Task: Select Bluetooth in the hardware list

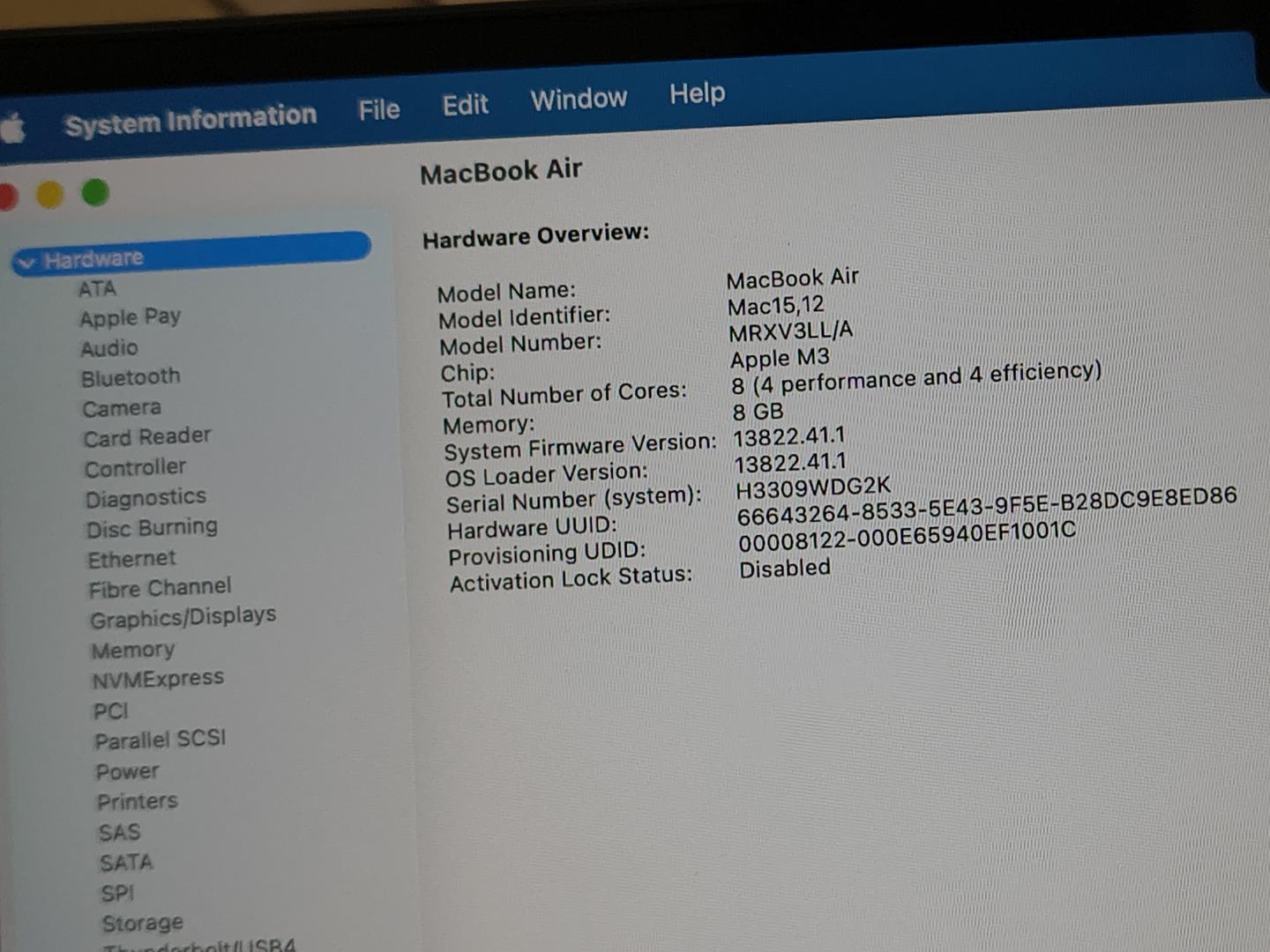Action: click(x=131, y=378)
